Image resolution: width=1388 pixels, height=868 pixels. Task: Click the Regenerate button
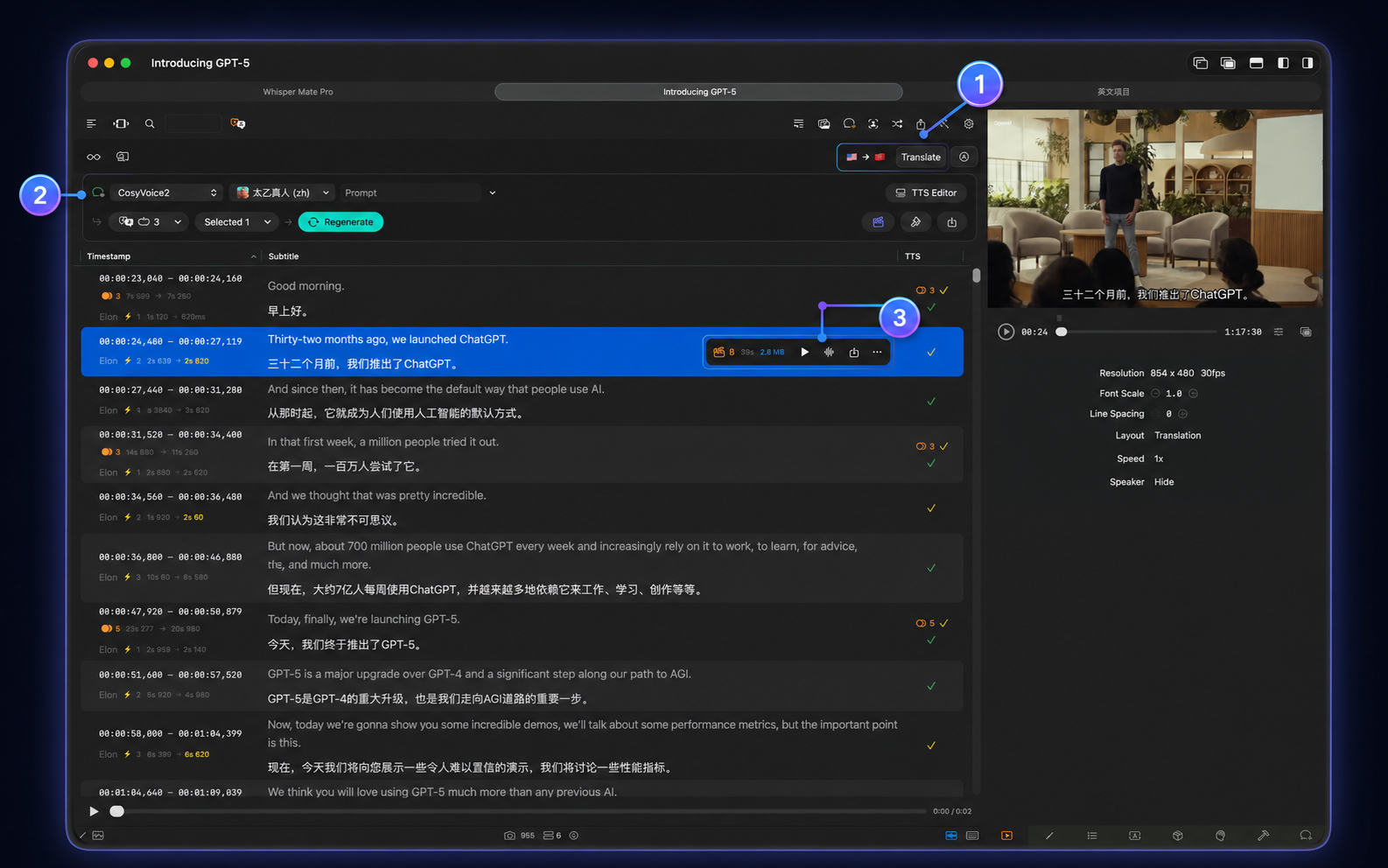pyautogui.click(x=340, y=222)
